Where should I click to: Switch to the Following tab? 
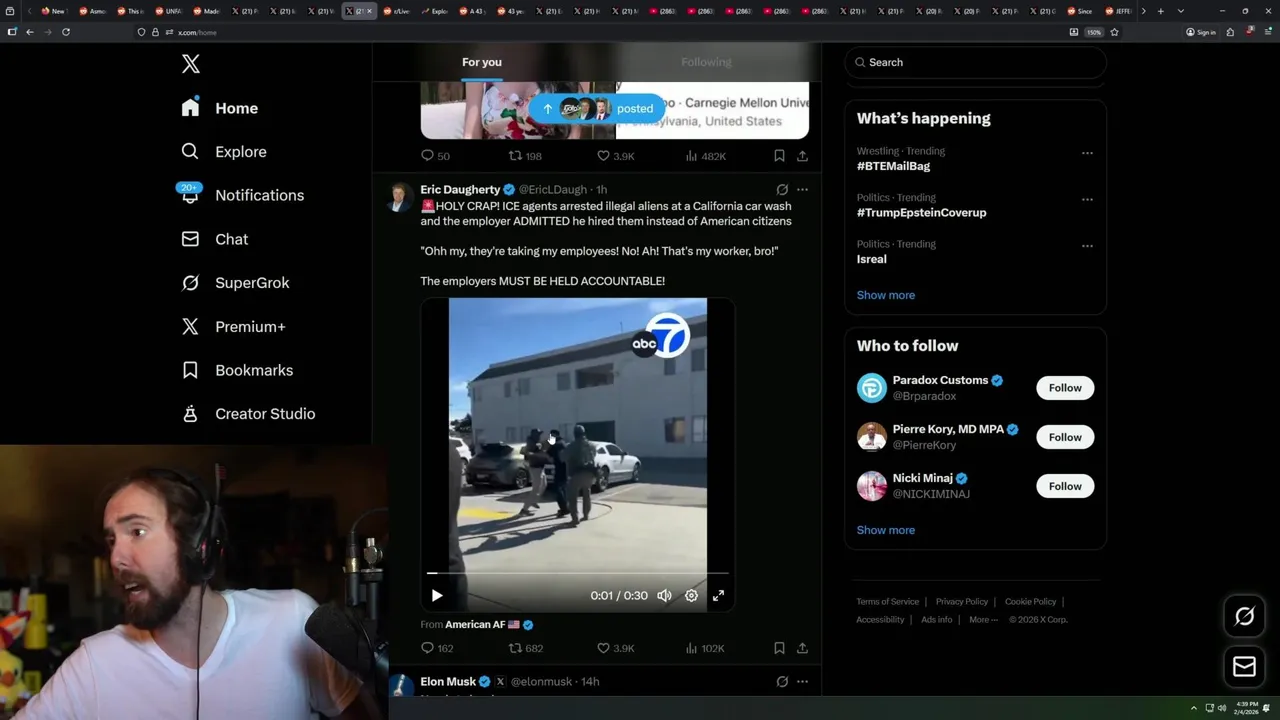[x=706, y=62]
